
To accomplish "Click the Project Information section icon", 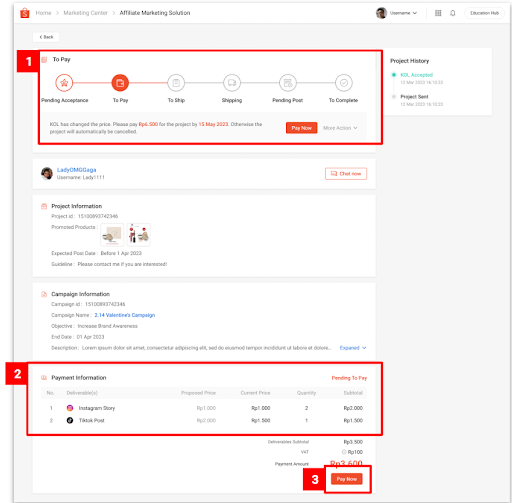I will click(x=44, y=206).
